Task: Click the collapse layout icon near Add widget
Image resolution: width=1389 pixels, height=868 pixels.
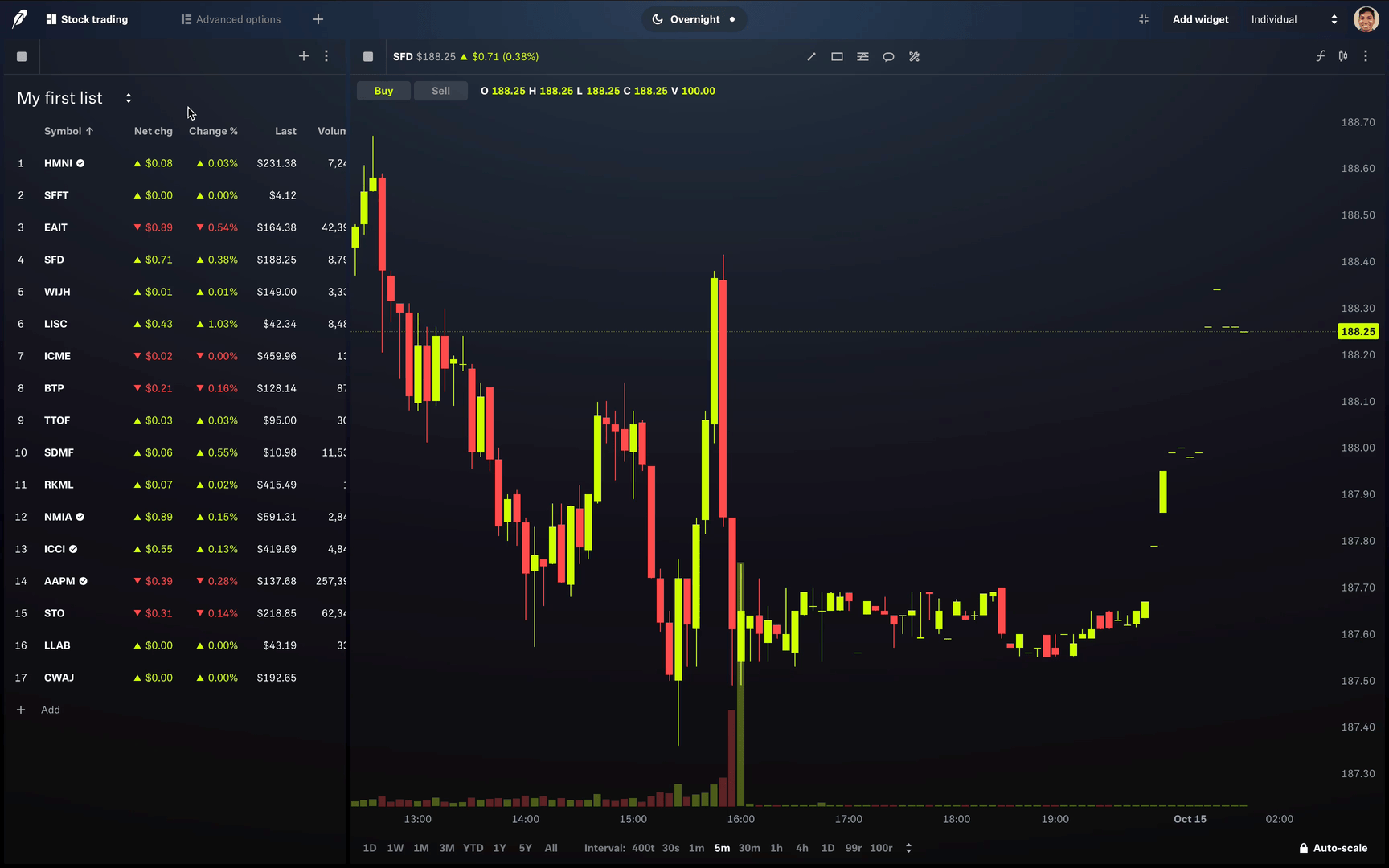Action: pyautogui.click(x=1144, y=19)
